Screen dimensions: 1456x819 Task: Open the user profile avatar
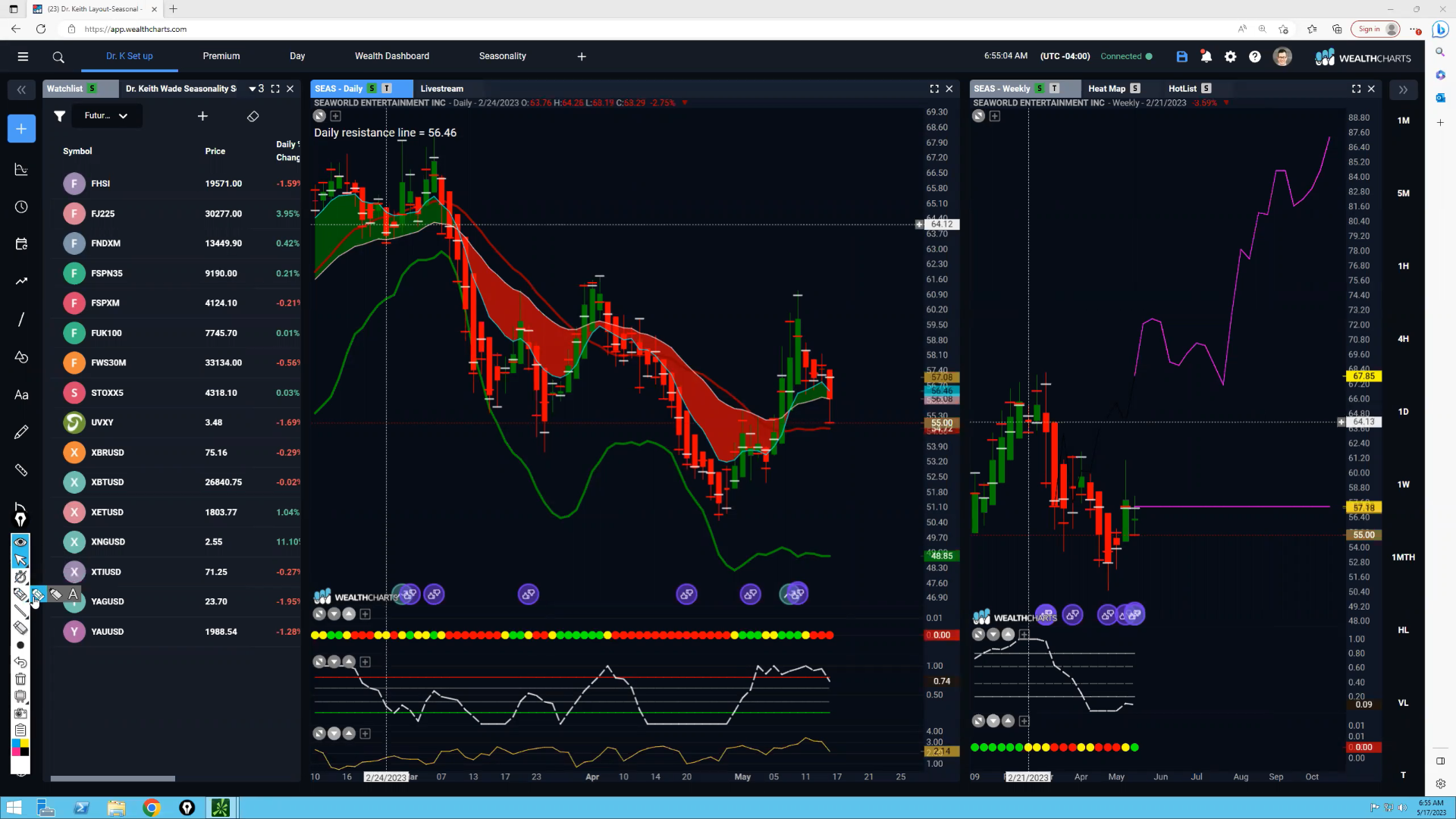point(1282,57)
